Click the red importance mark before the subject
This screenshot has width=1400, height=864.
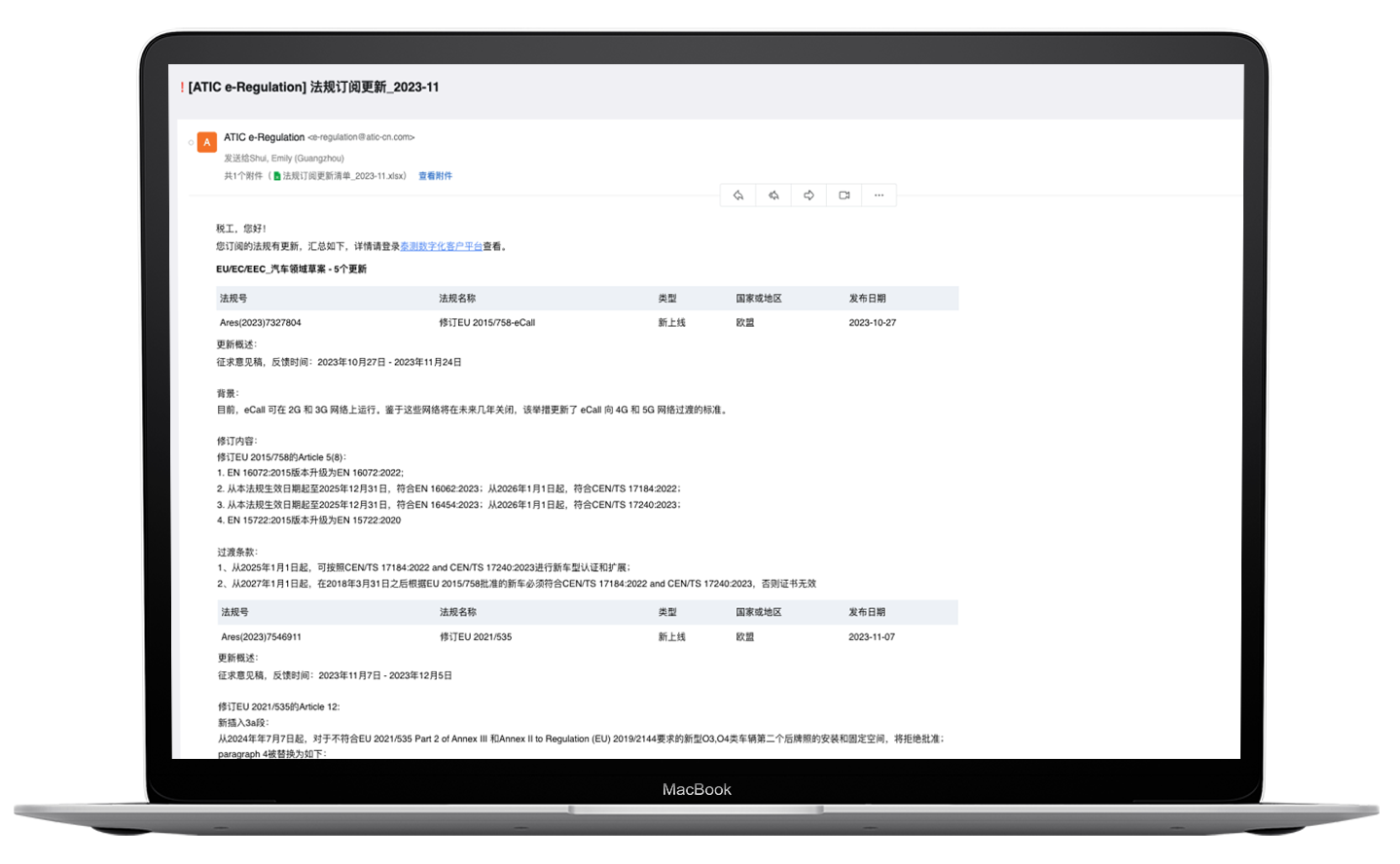click(x=182, y=87)
